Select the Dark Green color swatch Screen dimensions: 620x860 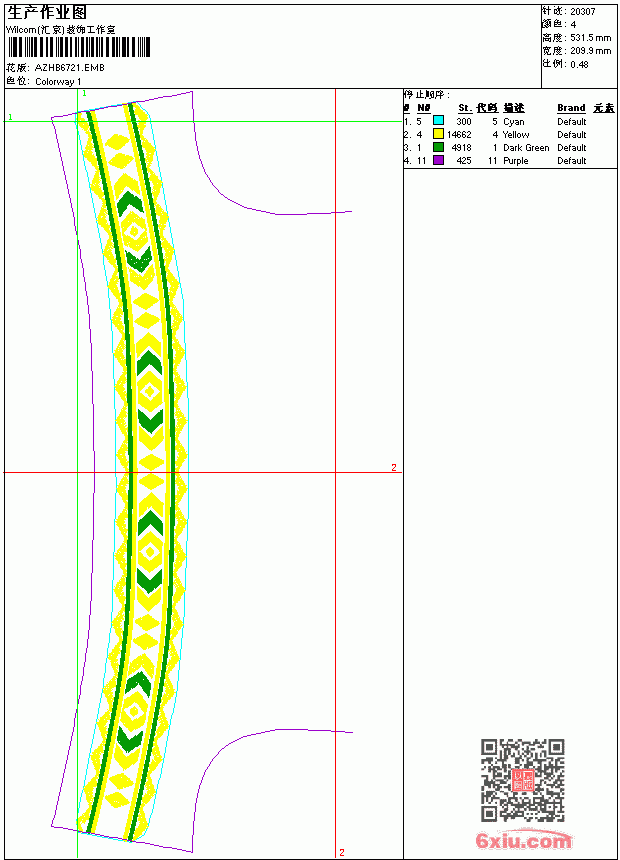[438, 147]
